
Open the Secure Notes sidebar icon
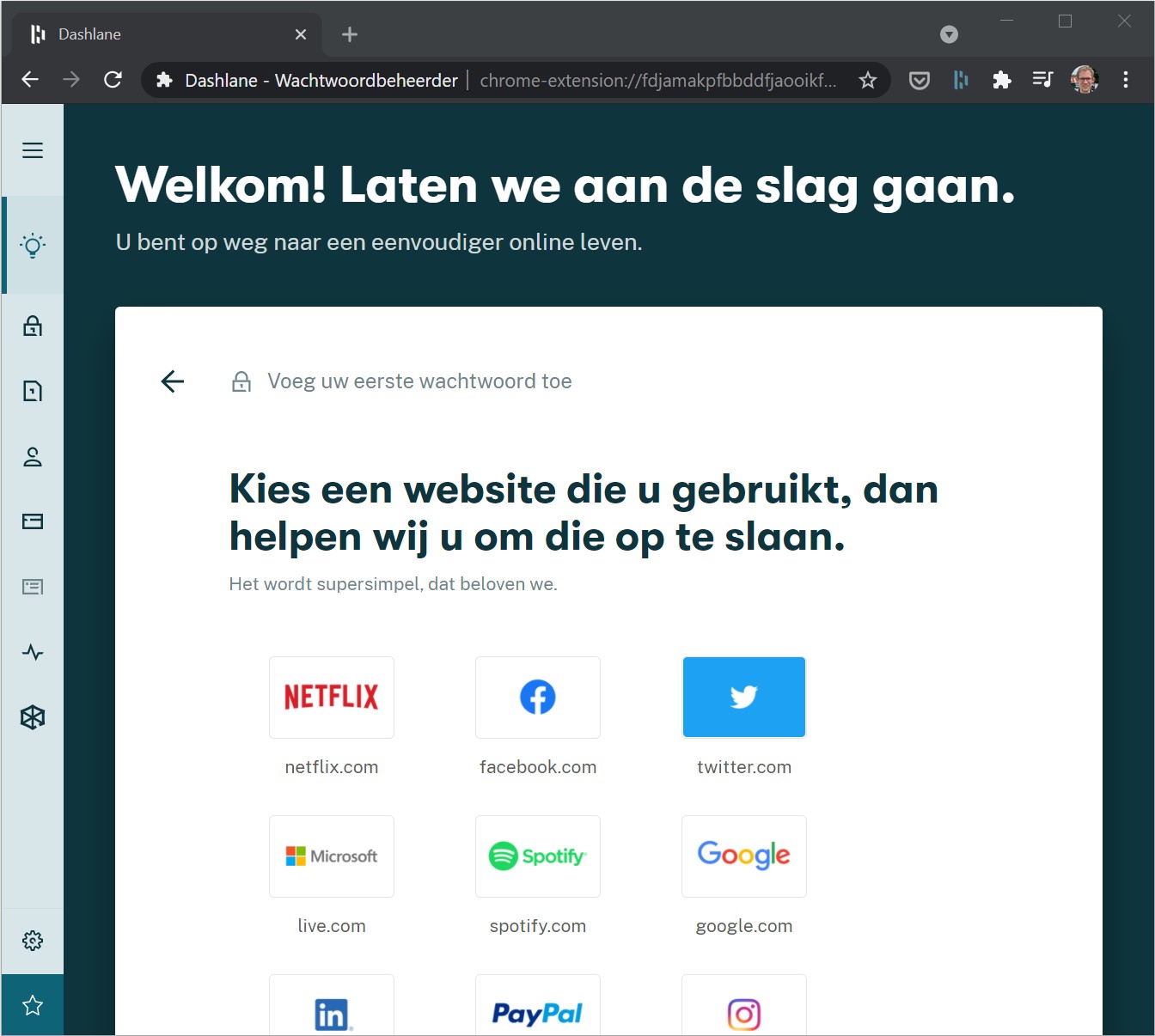pos(33,391)
